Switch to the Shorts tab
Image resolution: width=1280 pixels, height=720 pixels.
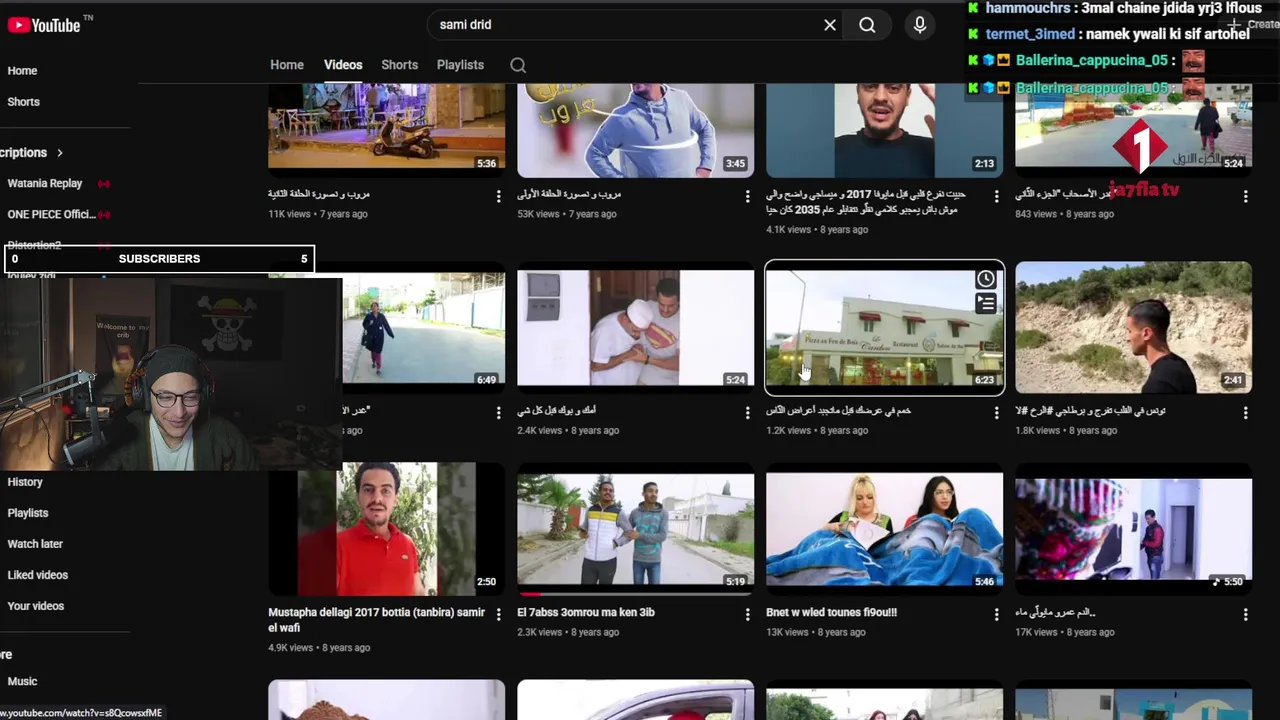[399, 65]
